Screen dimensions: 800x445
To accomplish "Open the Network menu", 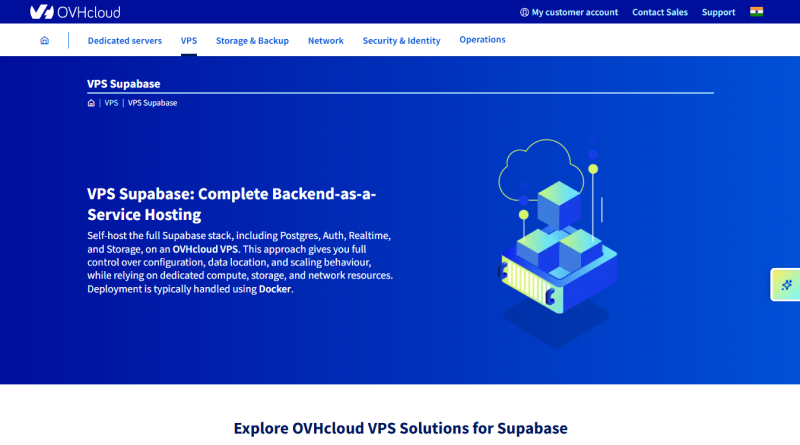I will pos(326,40).
